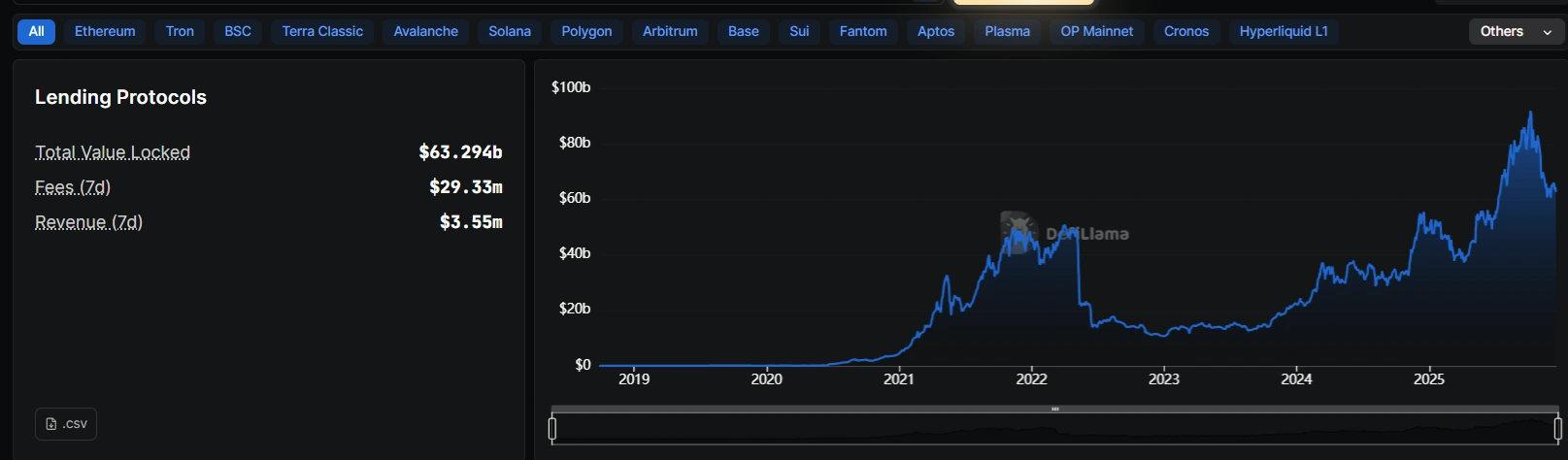Open the Avalanche chain filter
This screenshot has width=1568, height=460.
[x=425, y=31]
